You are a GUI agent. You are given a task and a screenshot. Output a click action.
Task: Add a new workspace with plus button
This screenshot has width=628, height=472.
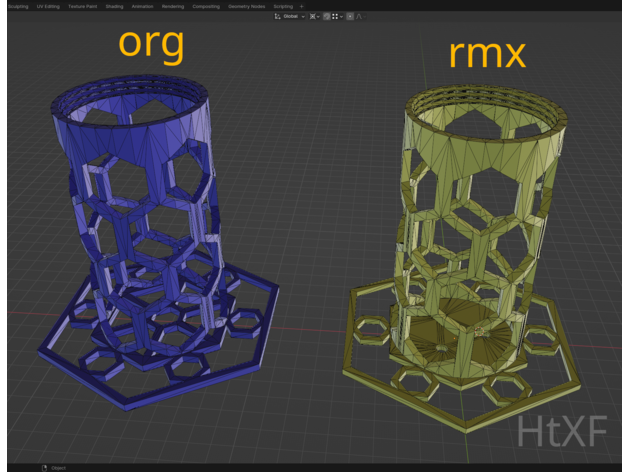point(301,6)
